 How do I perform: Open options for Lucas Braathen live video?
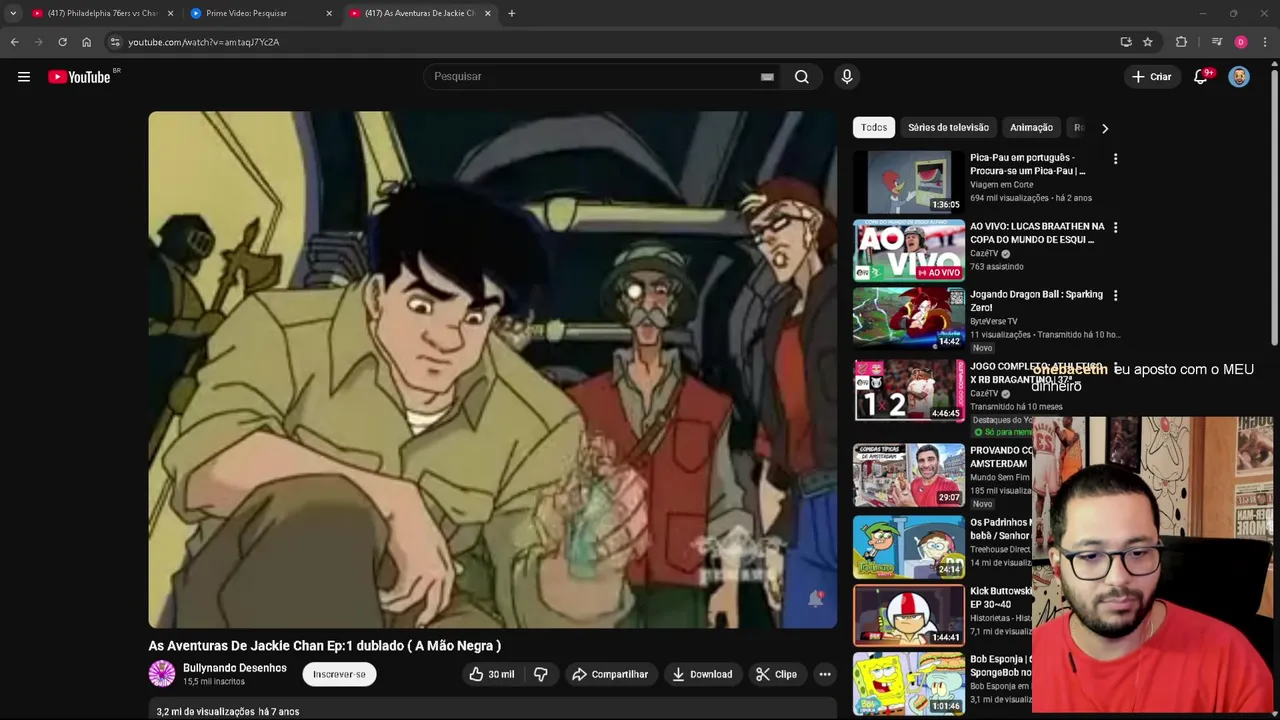tap(1115, 228)
